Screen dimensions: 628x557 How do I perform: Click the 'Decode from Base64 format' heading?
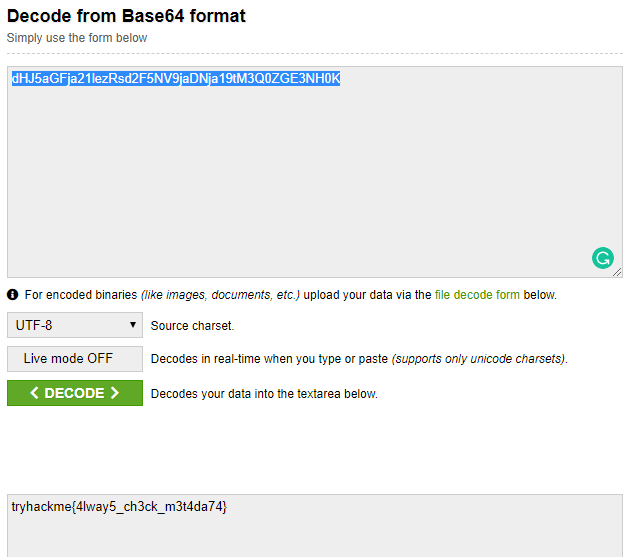pyautogui.click(x=126, y=16)
